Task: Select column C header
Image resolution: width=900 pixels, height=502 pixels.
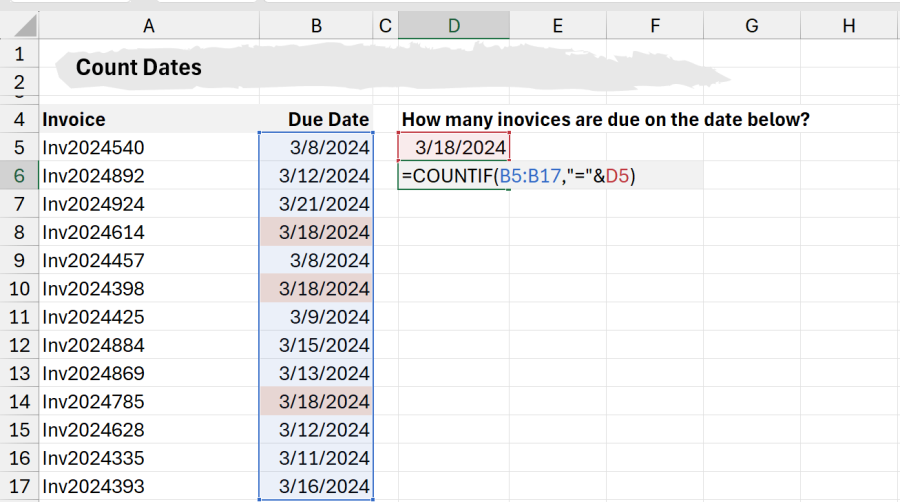Action: pos(385,26)
